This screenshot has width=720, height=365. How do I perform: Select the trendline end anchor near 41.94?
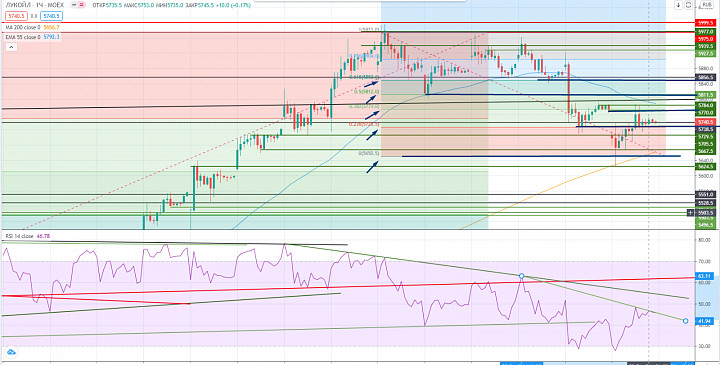pos(686,321)
